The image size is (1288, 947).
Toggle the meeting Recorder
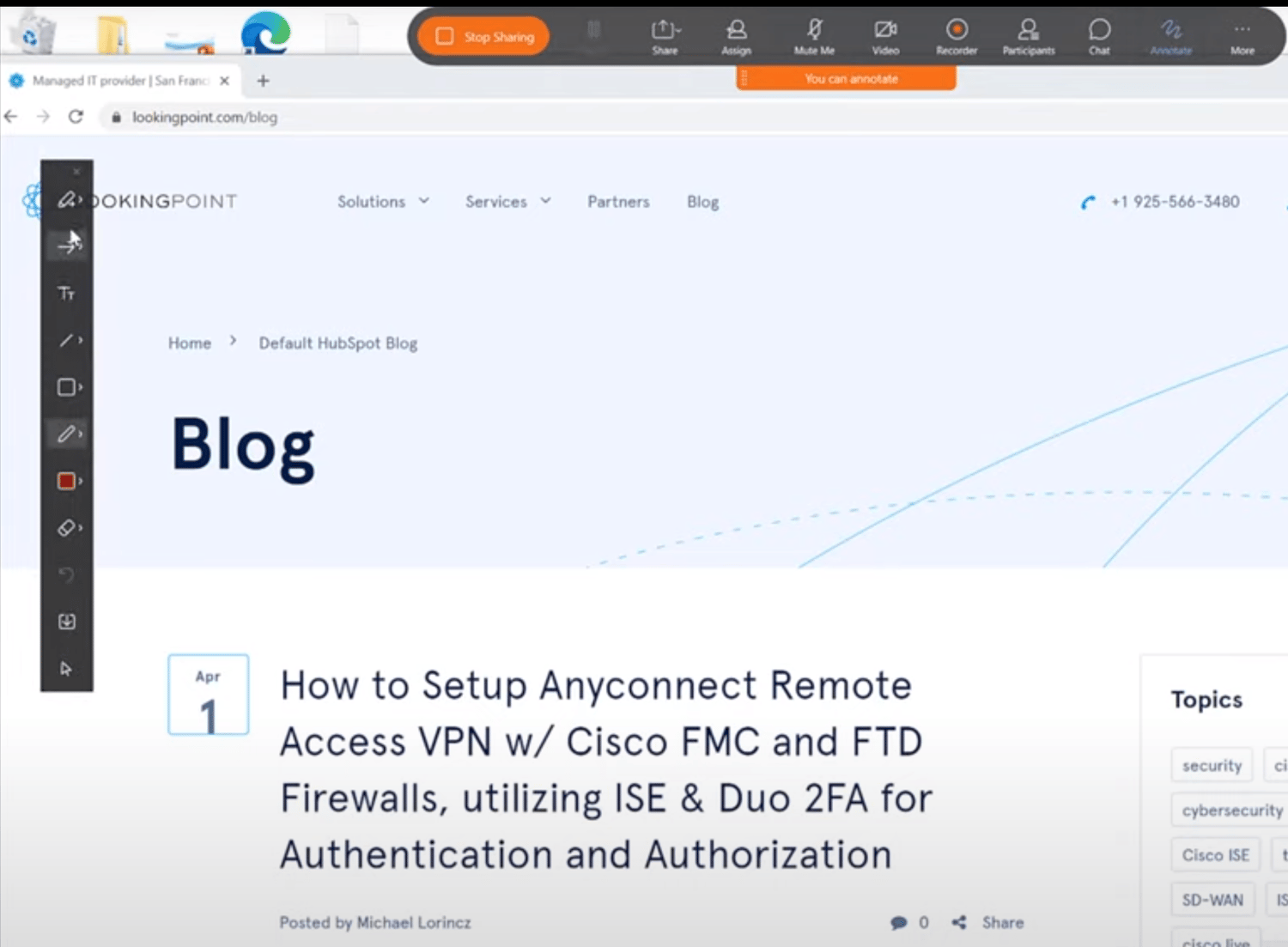[x=956, y=34]
